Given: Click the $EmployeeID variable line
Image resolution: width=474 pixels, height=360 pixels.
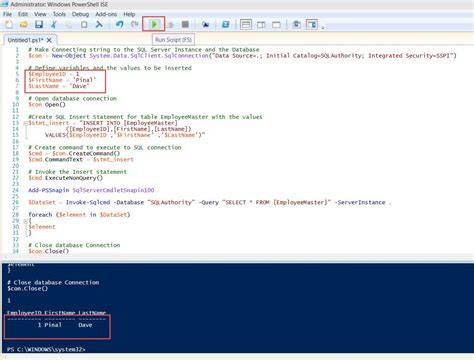Looking at the screenshot, I should pyautogui.click(x=54, y=74).
